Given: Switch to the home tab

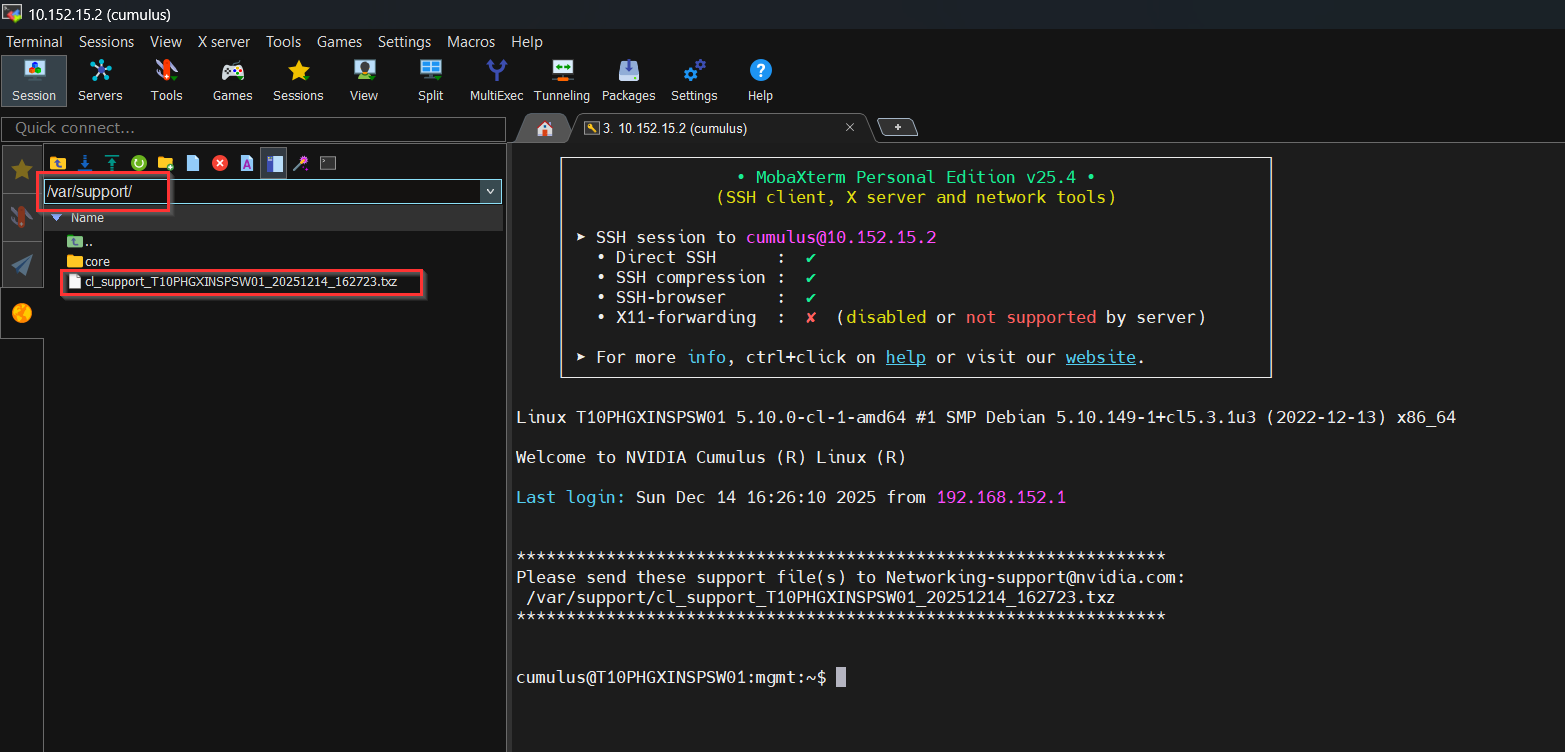Looking at the screenshot, I should [x=545, y=129].
